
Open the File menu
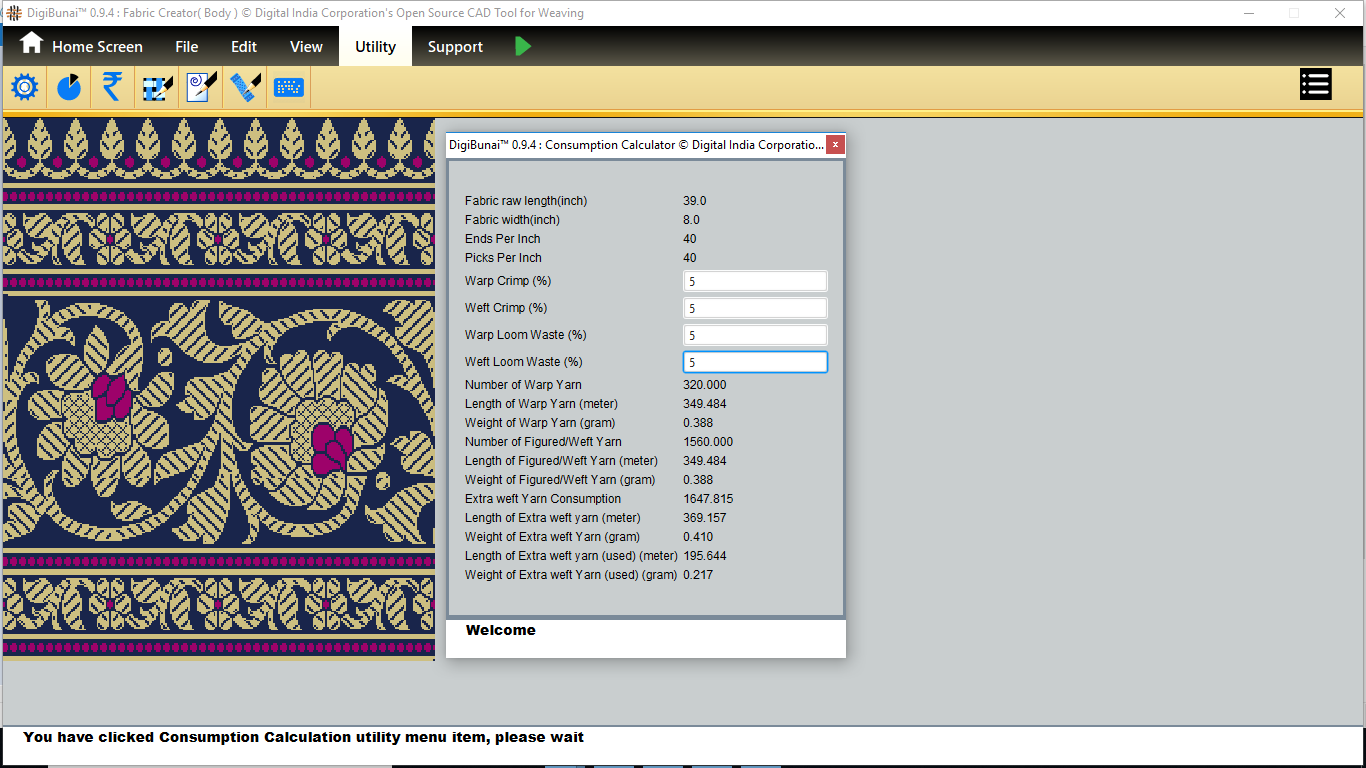[187, 47]
